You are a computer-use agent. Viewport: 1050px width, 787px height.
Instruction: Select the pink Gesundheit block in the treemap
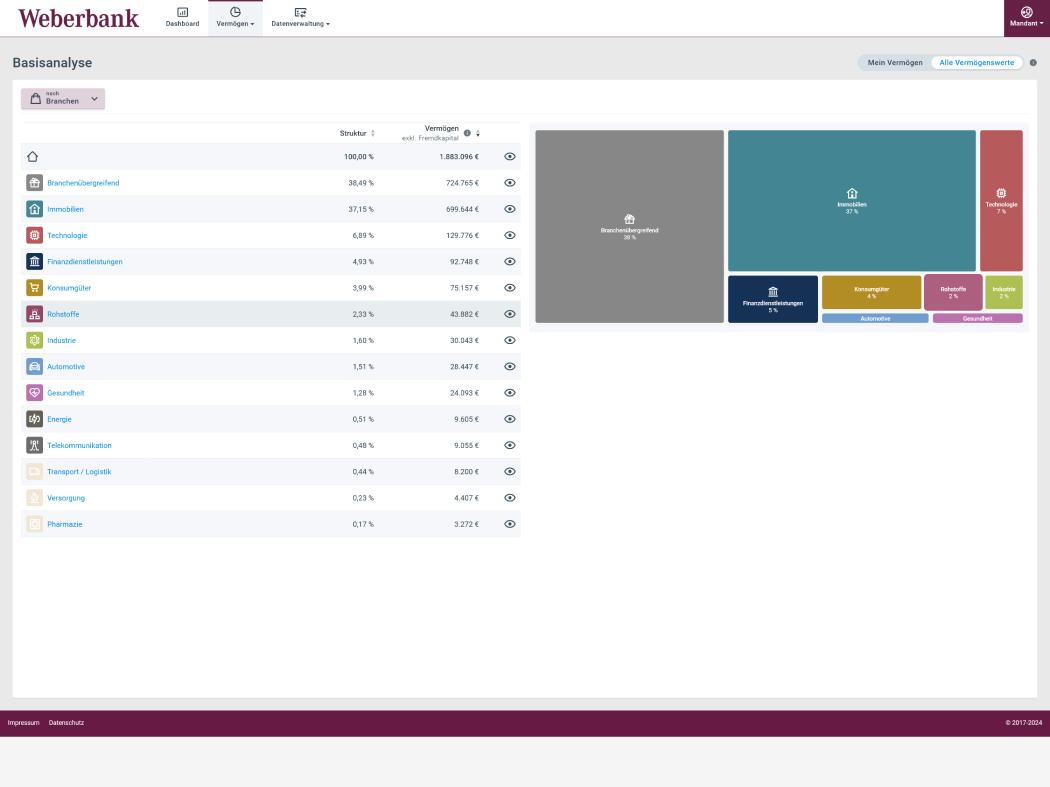click(x=977, y=317)
